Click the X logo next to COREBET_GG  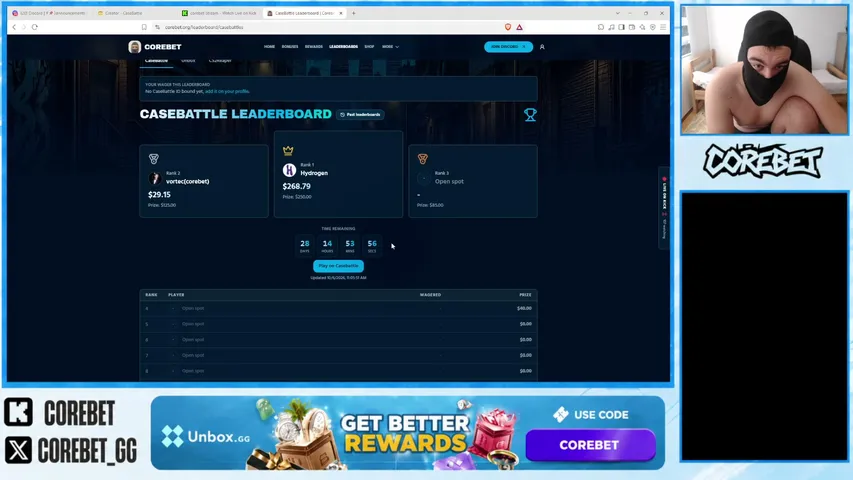point(18,451)
